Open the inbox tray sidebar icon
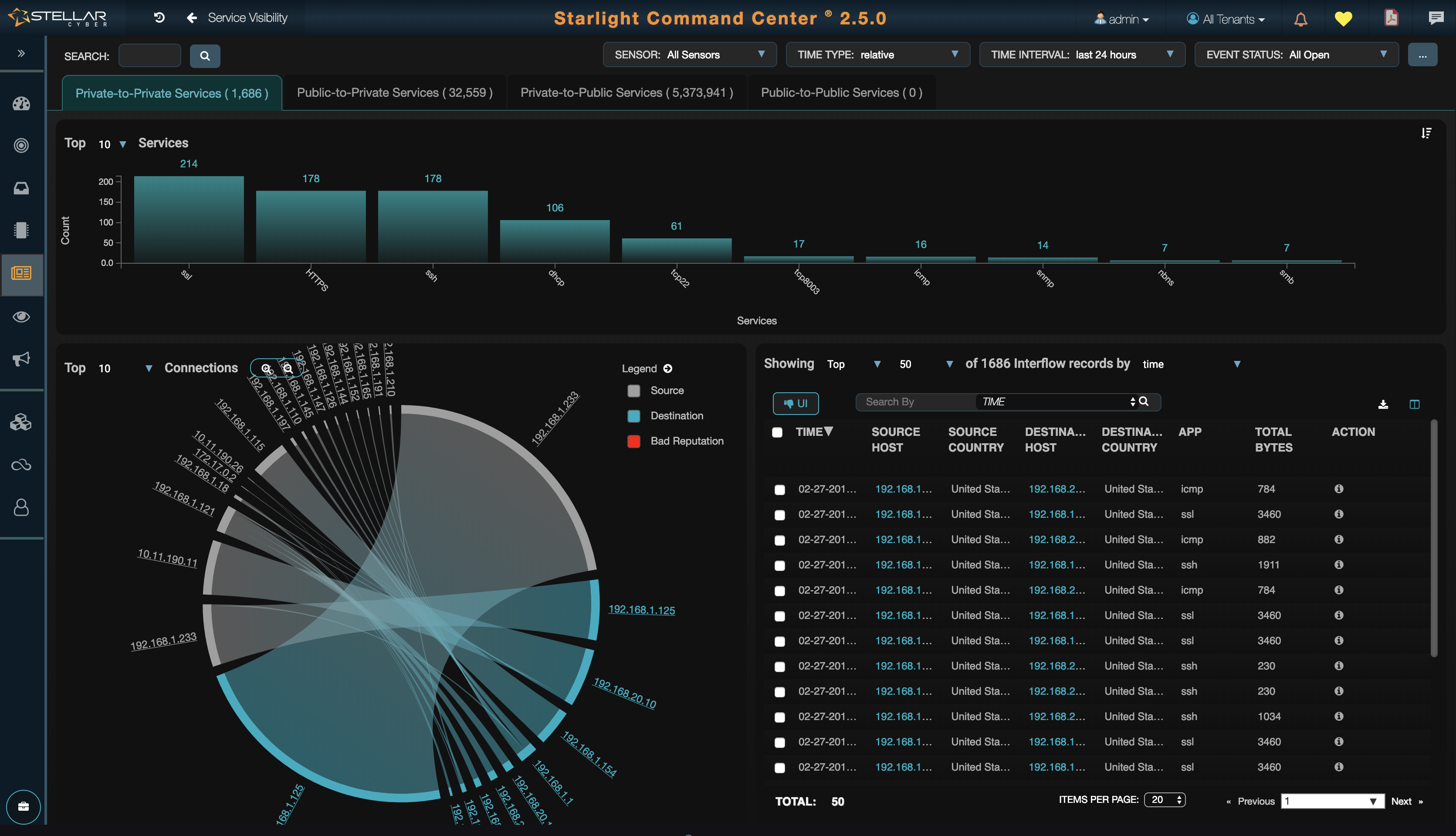The width and height of the screenshot is (1456, 836). tap(21, 188)
